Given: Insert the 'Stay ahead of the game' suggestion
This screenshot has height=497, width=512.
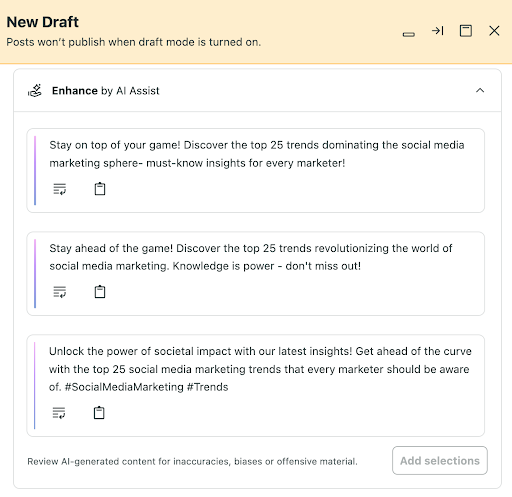Looking at the screenshot, I should coord(60,292).
